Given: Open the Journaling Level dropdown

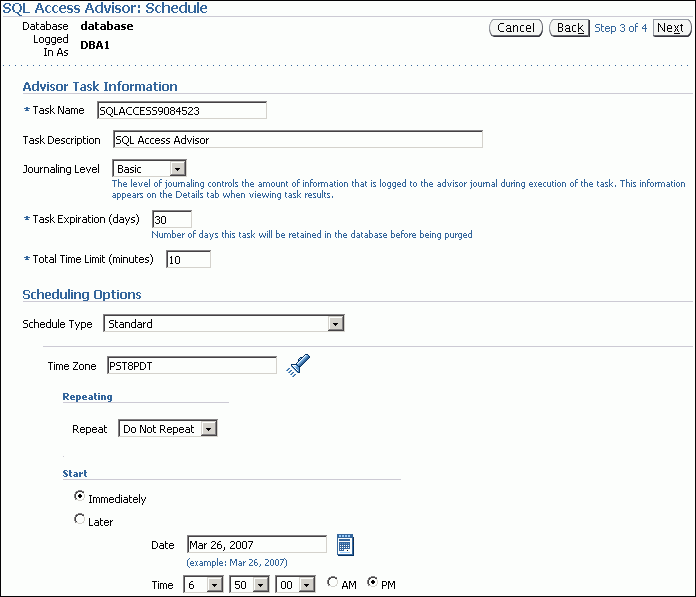Looking at the screenshot, I should [x=149, y=169].
